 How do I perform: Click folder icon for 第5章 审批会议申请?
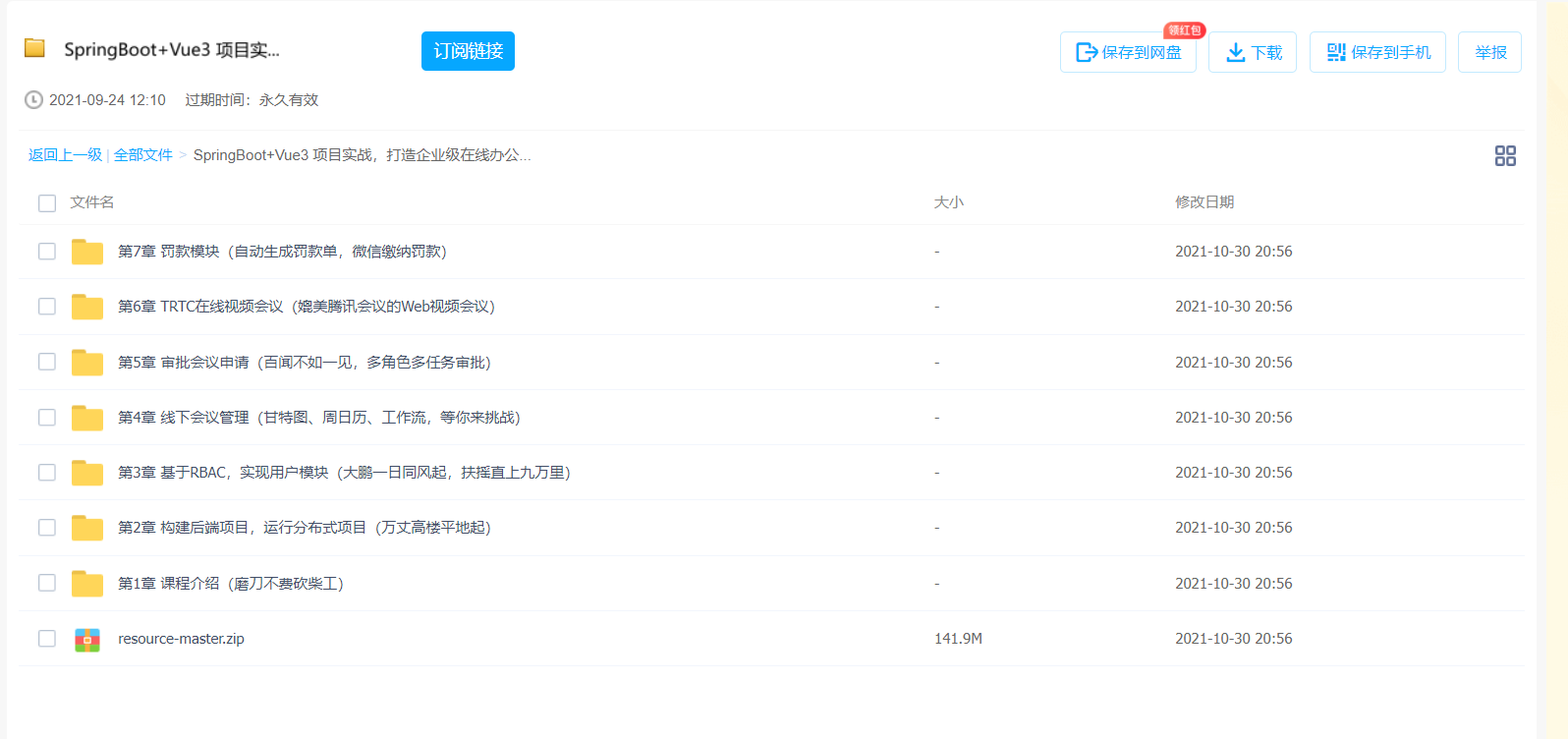tap(87, 363)
